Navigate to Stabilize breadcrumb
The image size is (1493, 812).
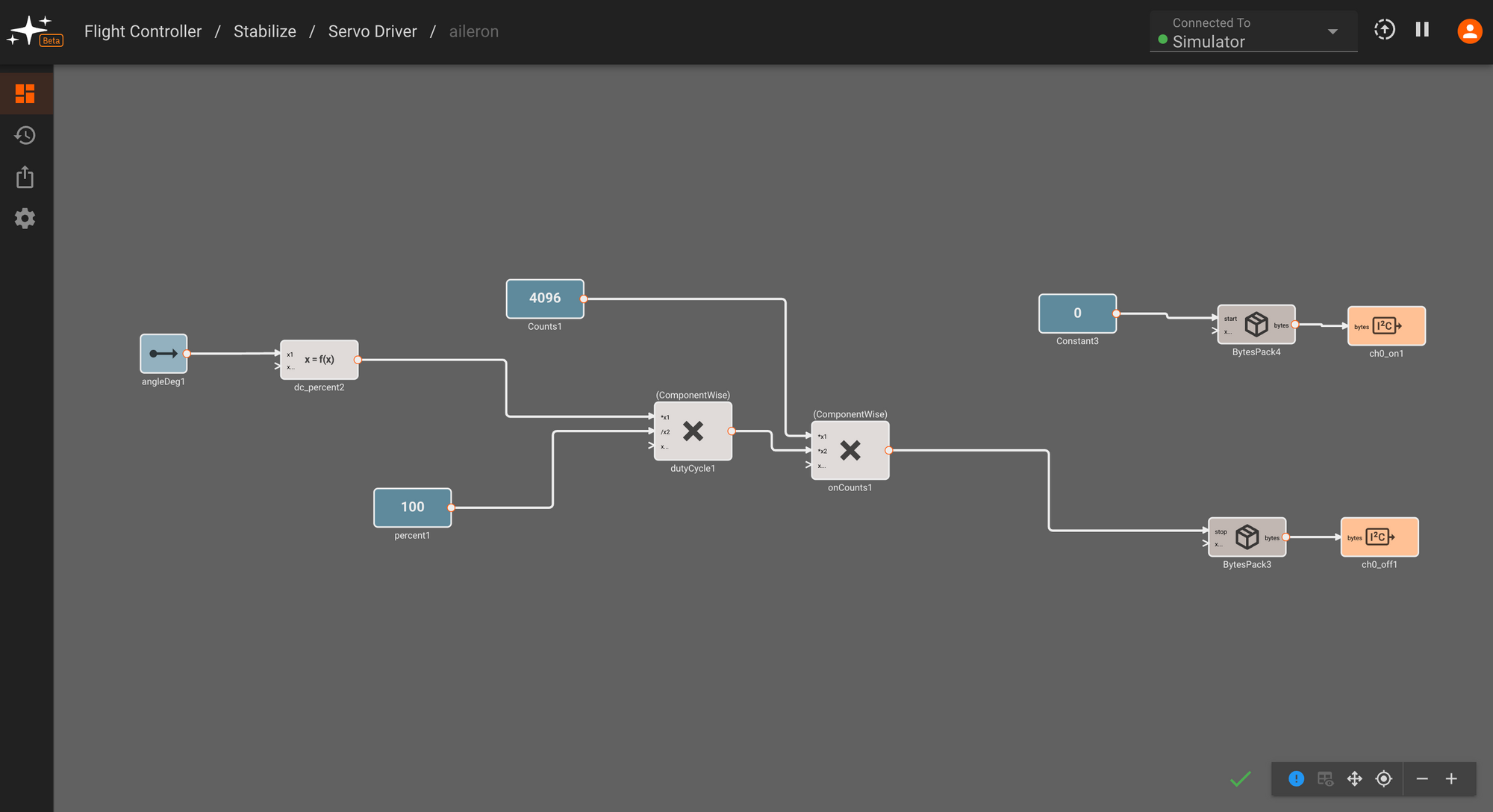(264, 31)
